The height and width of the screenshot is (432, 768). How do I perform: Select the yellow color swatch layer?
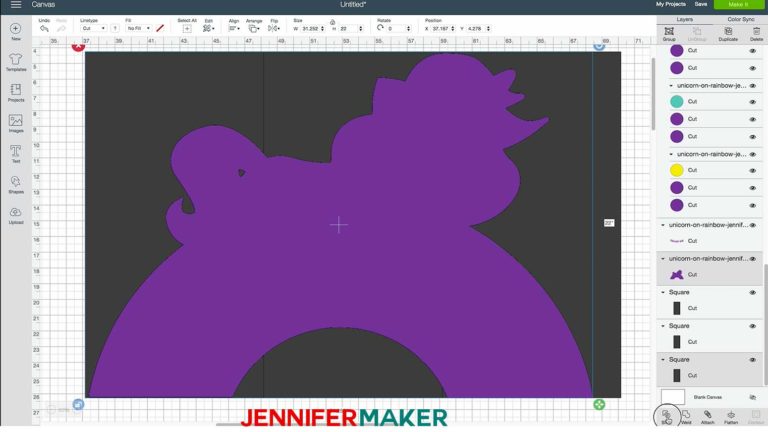(676, 170)
